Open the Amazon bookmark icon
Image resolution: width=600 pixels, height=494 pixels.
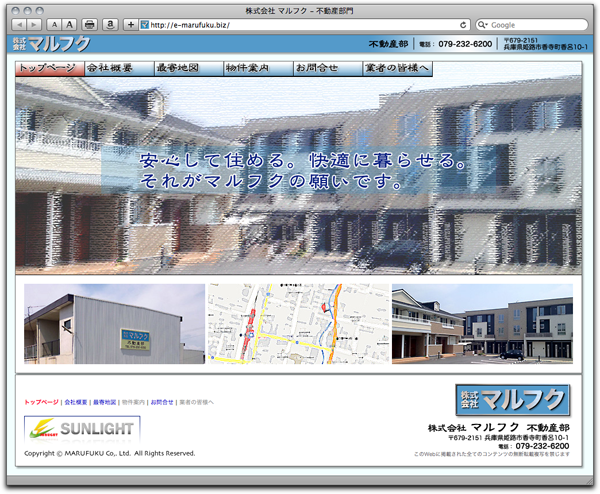tap(110, 25)
